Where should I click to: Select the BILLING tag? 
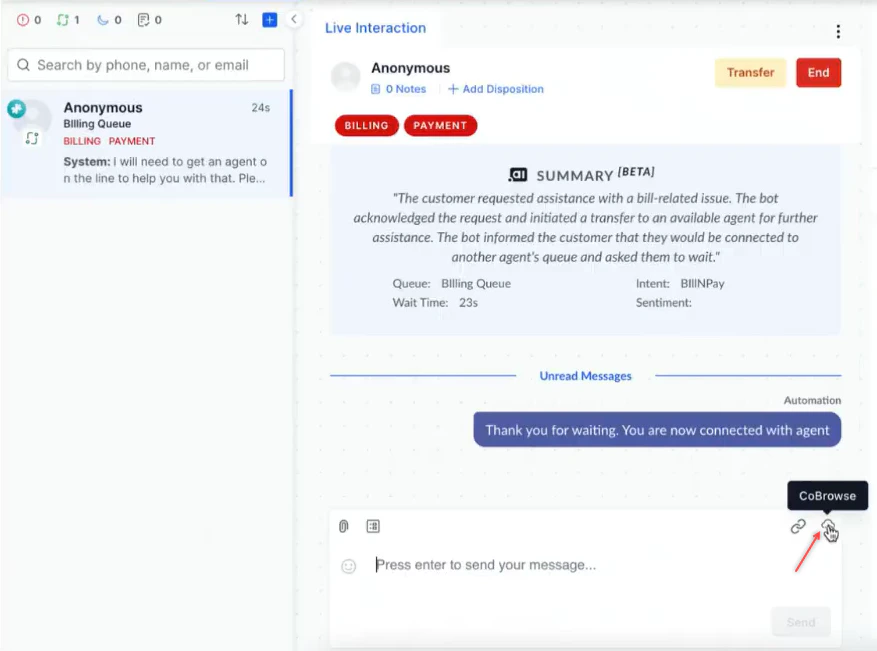pos(366,125)
